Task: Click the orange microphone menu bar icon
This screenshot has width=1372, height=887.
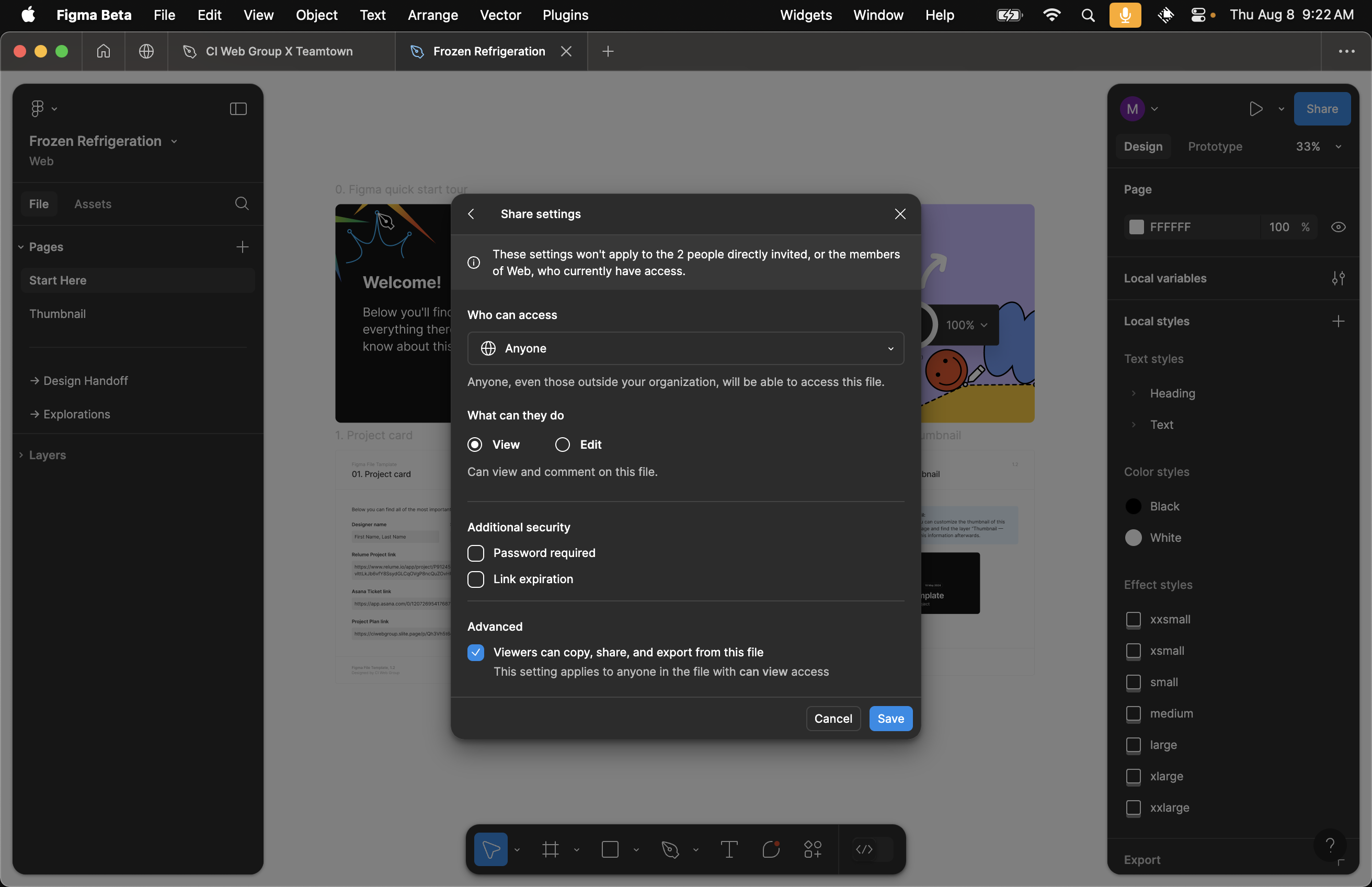Action: coord(1125,15)
